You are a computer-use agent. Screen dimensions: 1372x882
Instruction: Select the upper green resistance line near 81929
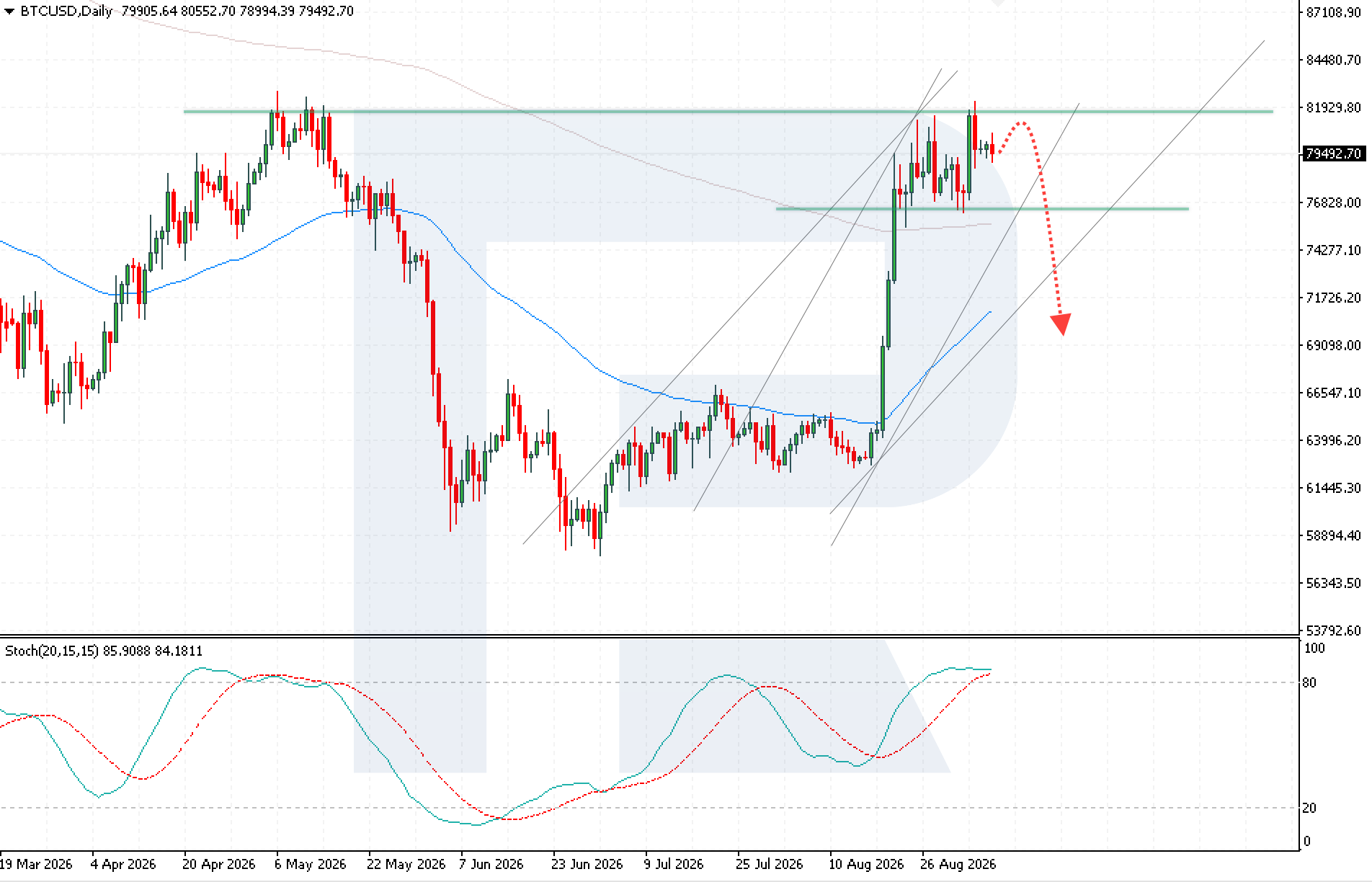728,112
